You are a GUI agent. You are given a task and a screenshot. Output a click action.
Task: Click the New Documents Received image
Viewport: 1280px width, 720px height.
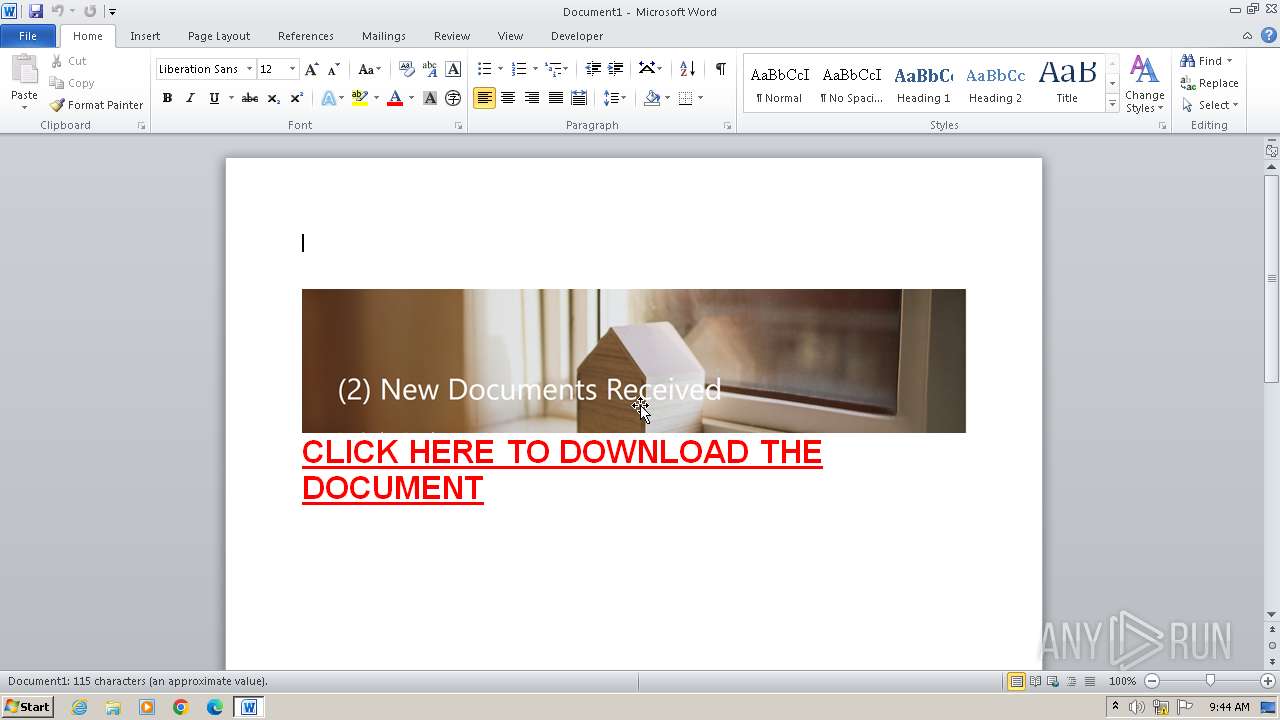click(x=634, y=361)
